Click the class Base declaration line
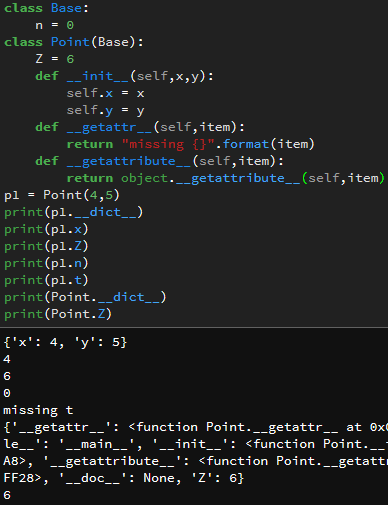388x505 pixels. pos(46,8)
